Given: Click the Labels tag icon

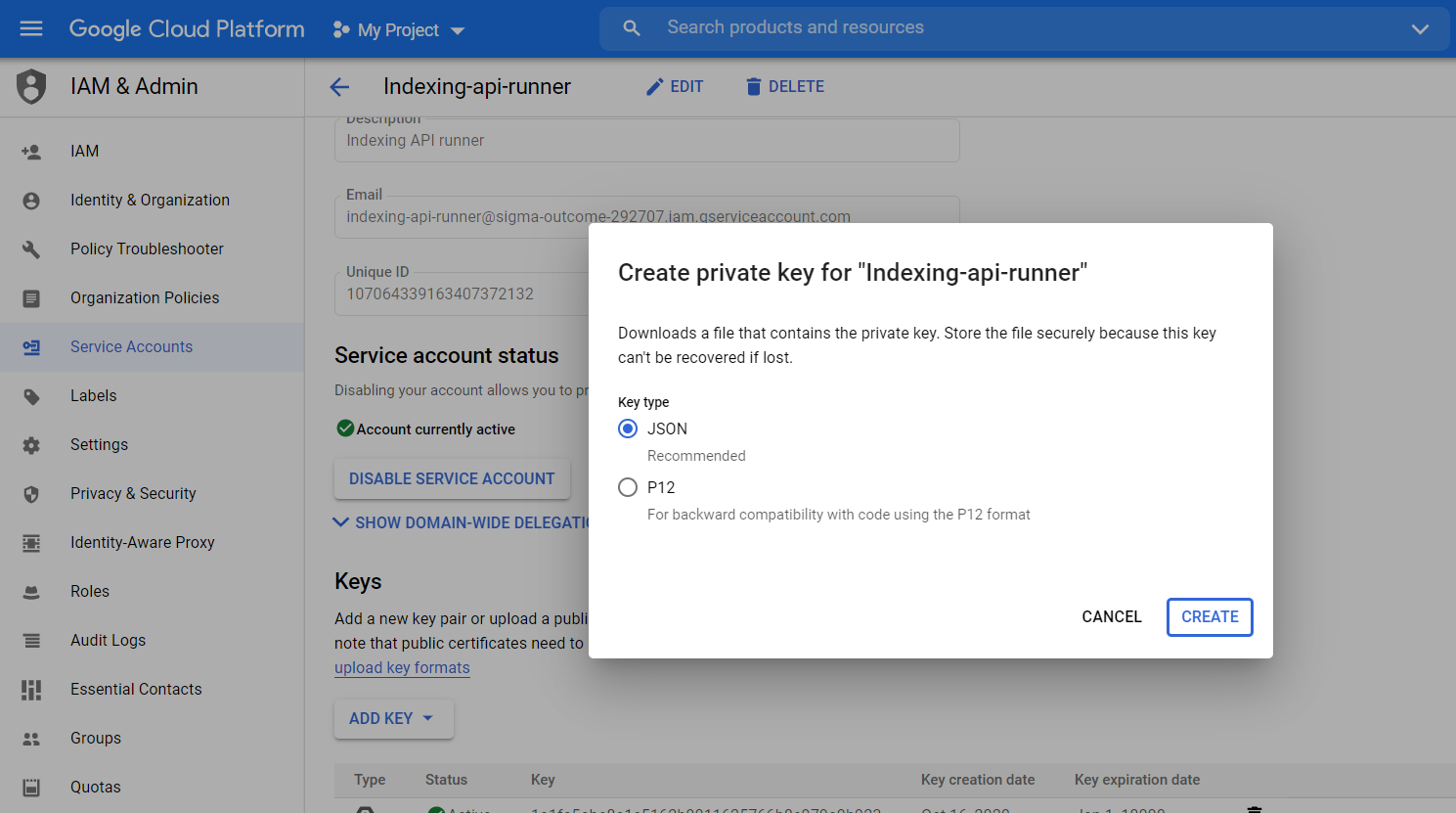Looking at the screenshot, I should [x=31, y=396].
